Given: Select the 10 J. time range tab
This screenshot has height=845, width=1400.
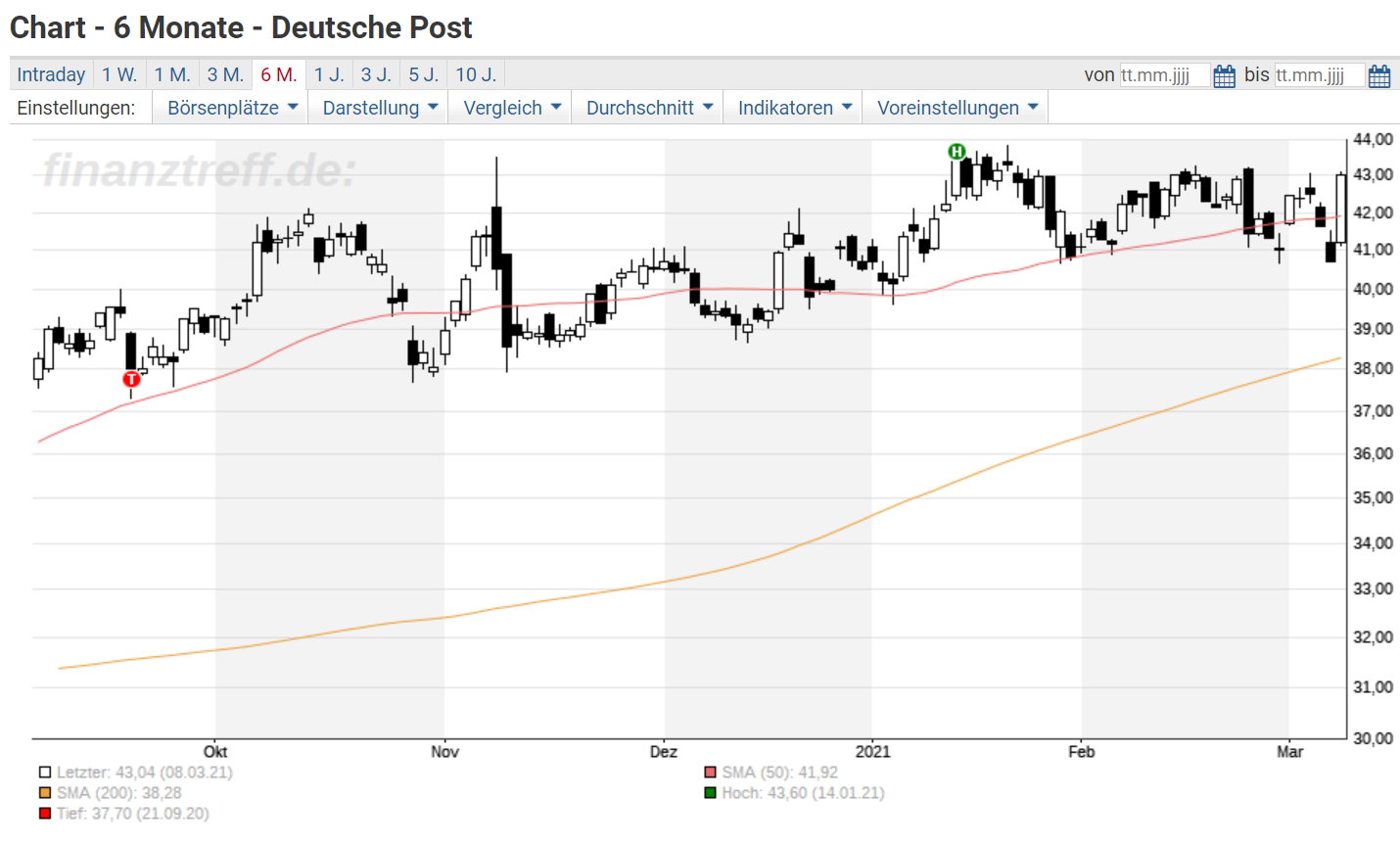Looking at the screenshot, I should 476,74.
